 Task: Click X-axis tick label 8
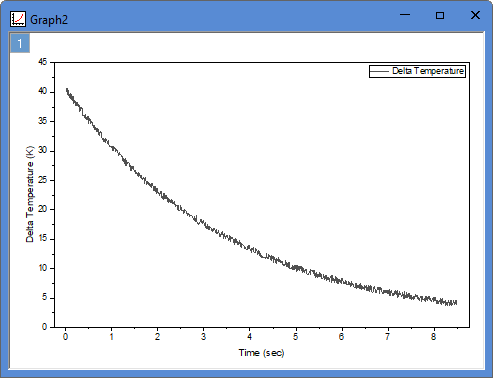[x=433, y=337]
